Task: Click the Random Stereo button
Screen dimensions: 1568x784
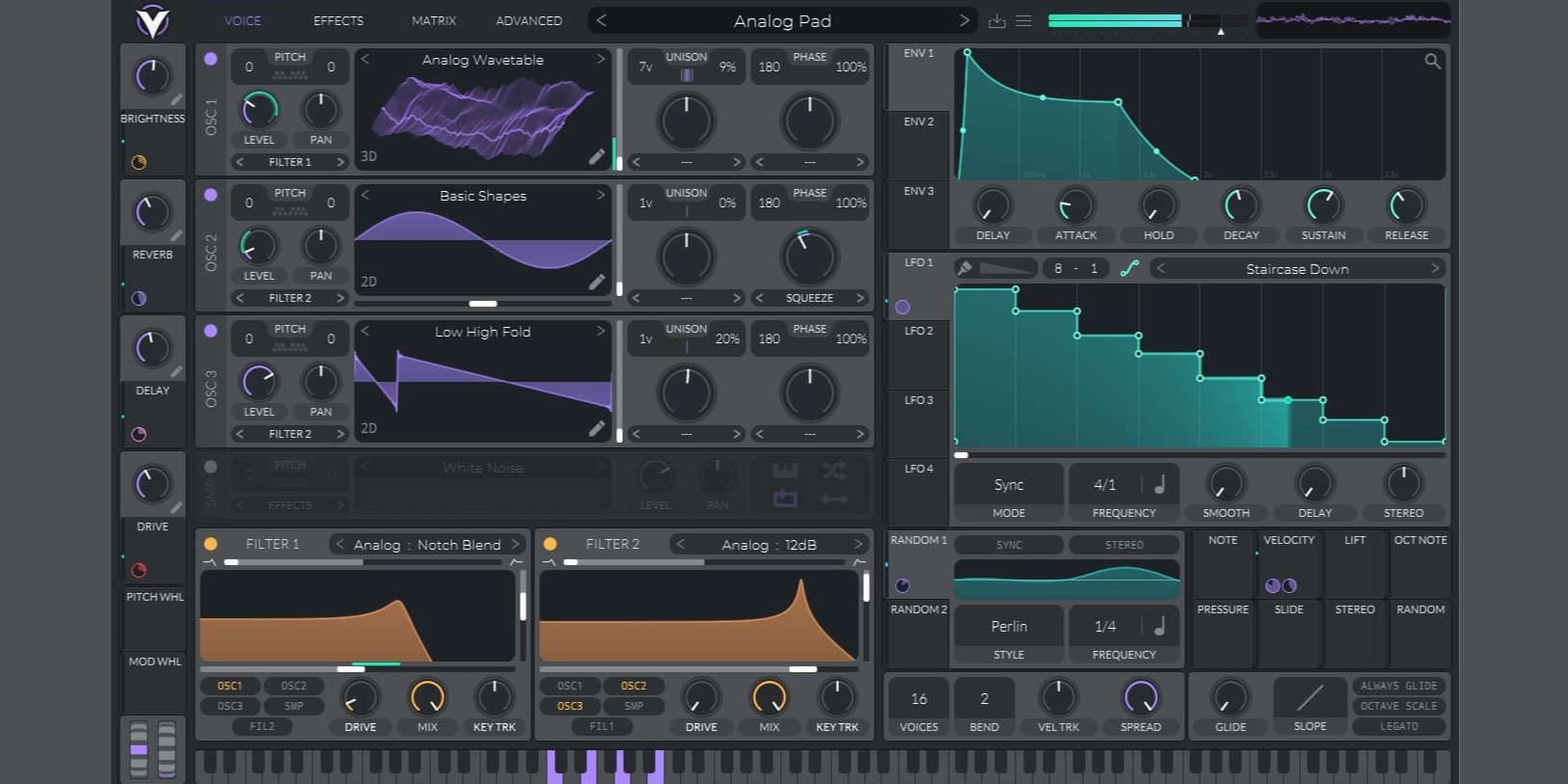Action: [1123, 545]
